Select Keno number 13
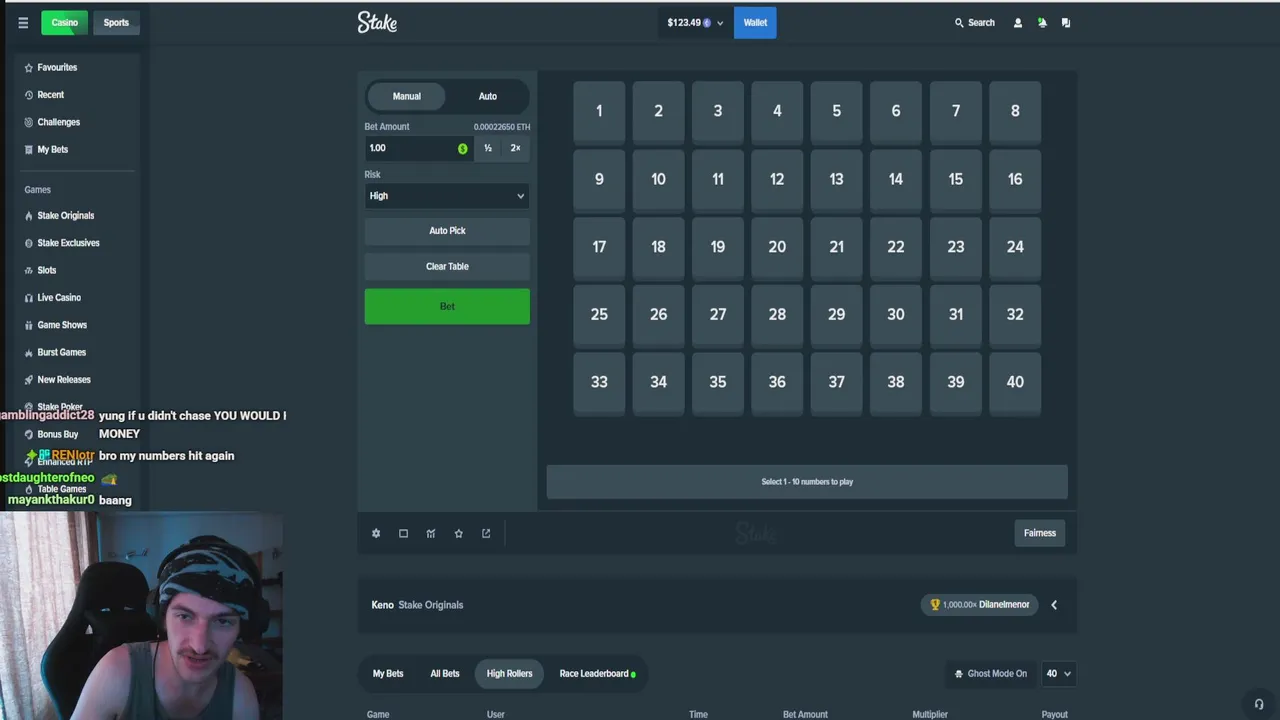 point(837,179)
